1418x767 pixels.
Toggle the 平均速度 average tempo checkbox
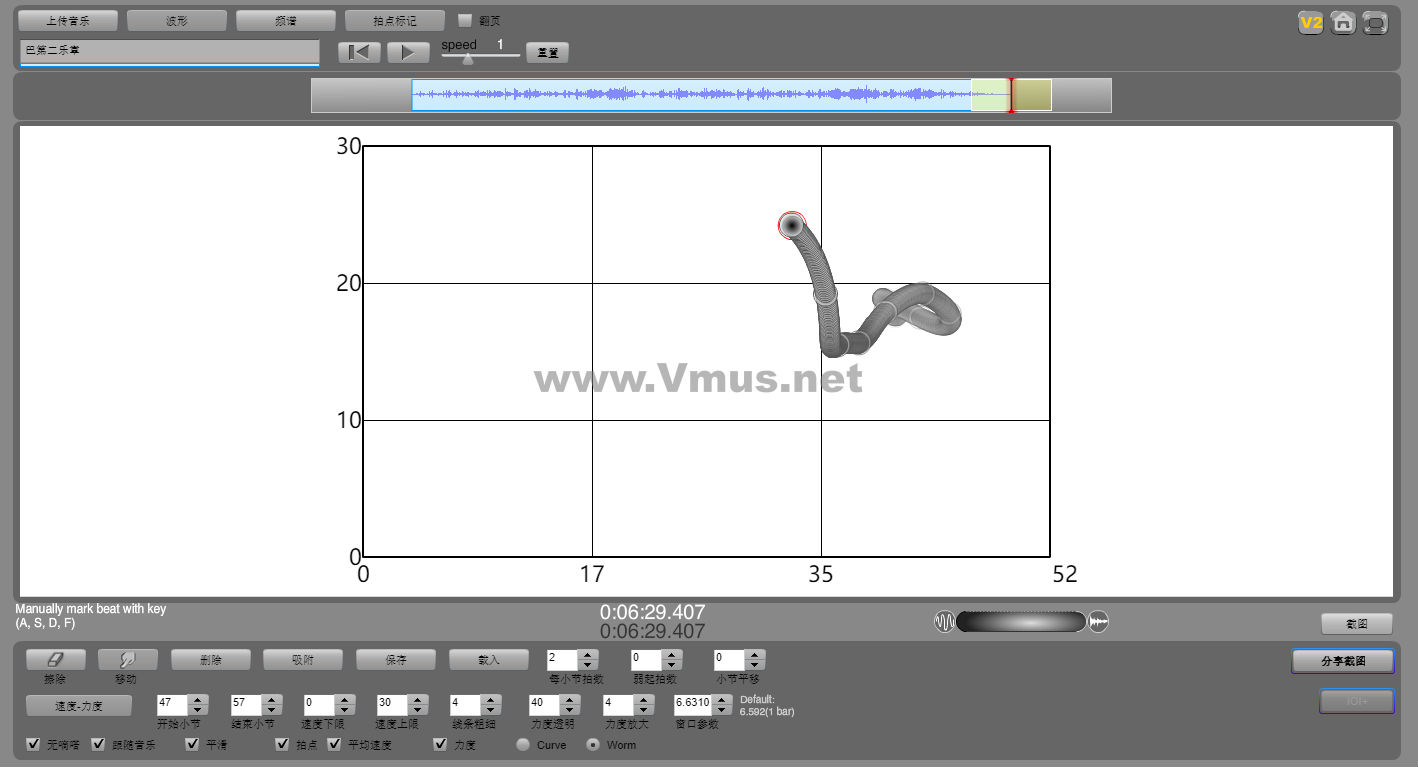(x=334, y=745)
